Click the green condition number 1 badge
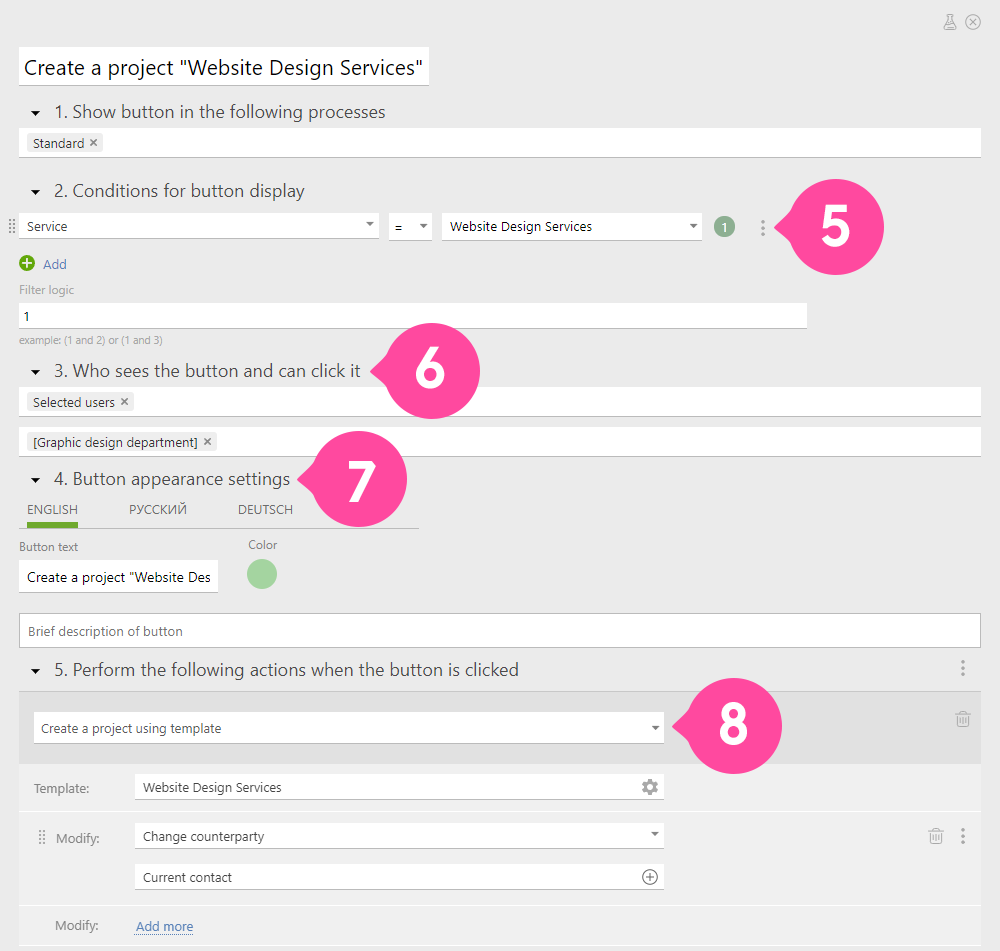Screen dimensions: 1000x951 tap(724, 226)
